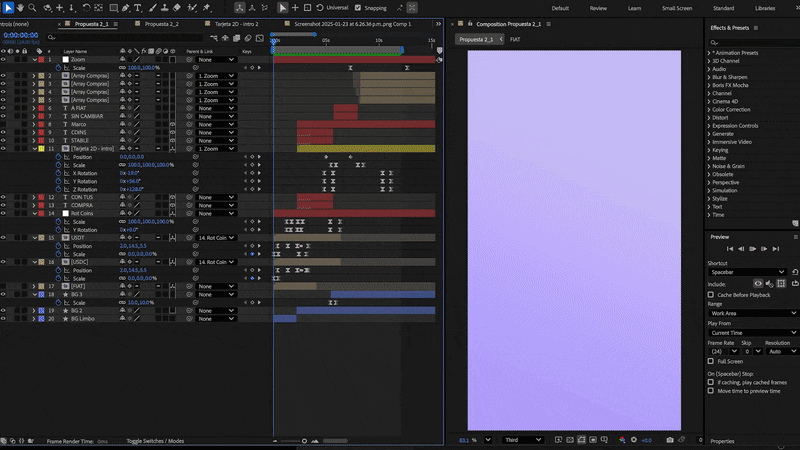
Task: Pick the Hand tool
Action: click(20, 8)
